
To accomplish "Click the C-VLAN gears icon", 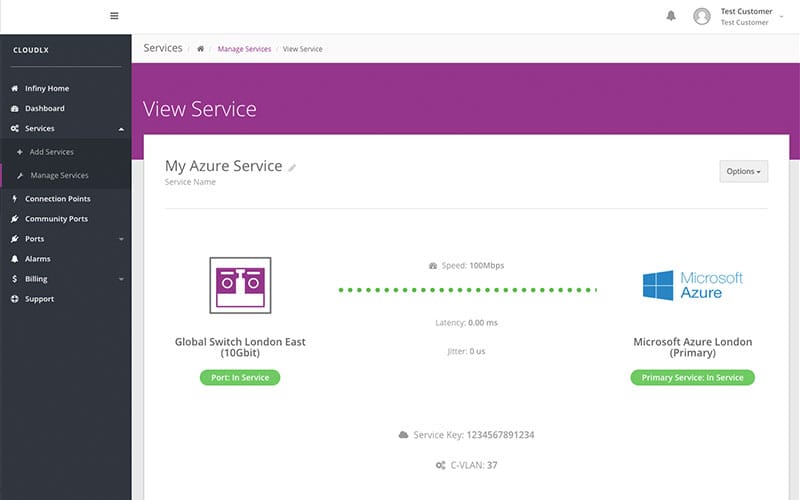I will pos(440,465).
